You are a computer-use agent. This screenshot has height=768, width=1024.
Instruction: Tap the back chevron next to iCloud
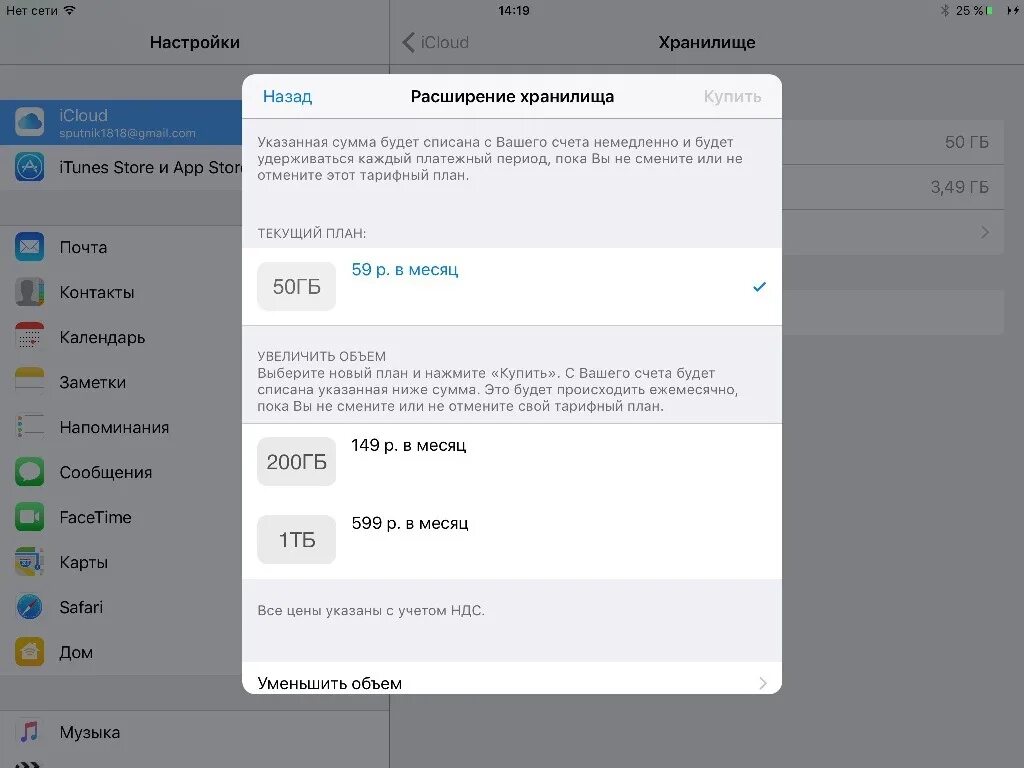409,42
